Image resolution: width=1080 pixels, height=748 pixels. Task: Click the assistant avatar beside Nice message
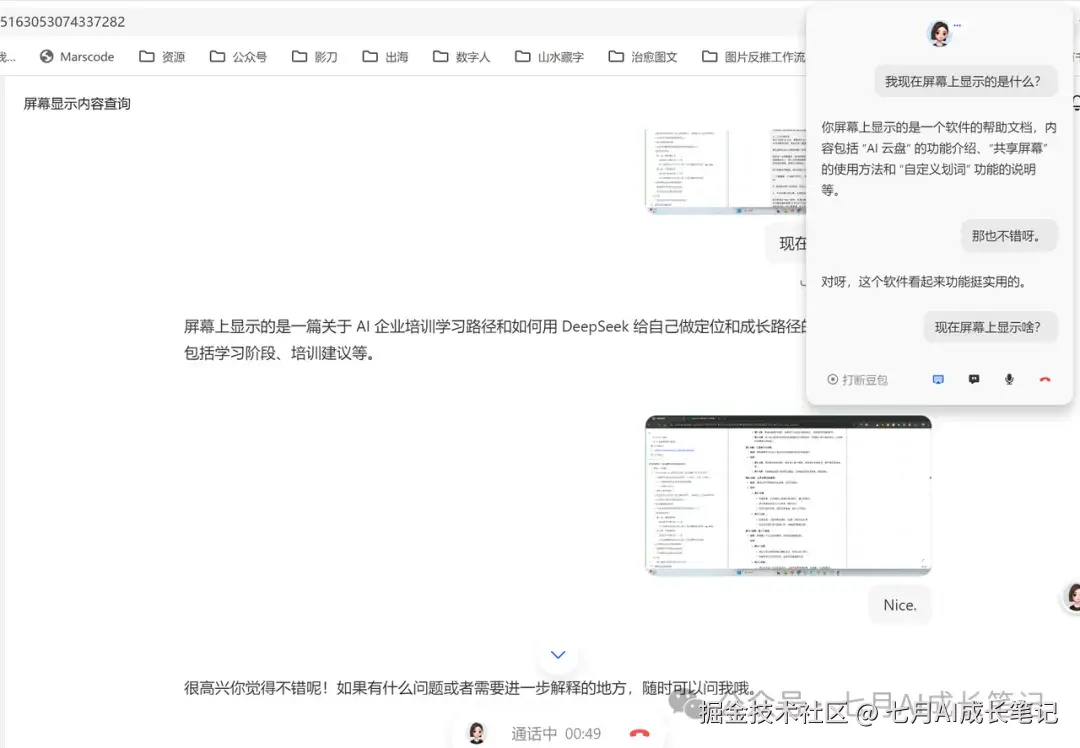tap(1072, 597)
